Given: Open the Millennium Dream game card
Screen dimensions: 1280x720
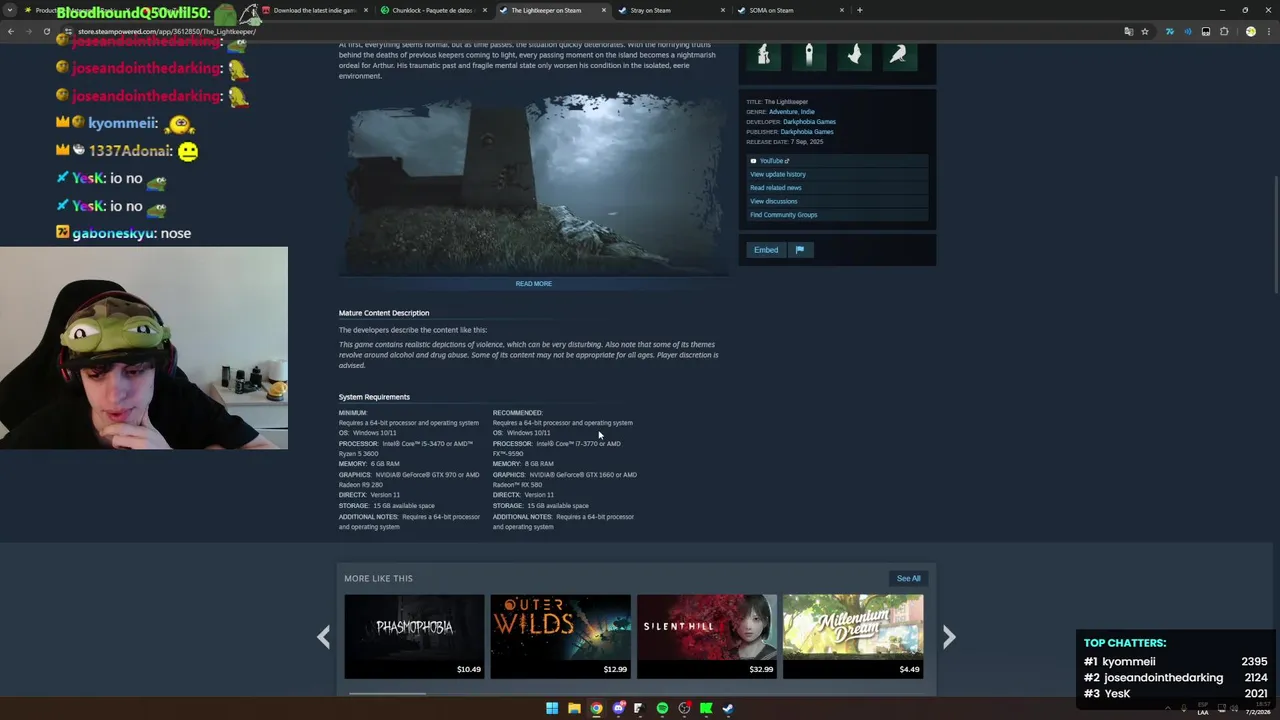Looking at the screenshot, I should (x=853, y=637).
